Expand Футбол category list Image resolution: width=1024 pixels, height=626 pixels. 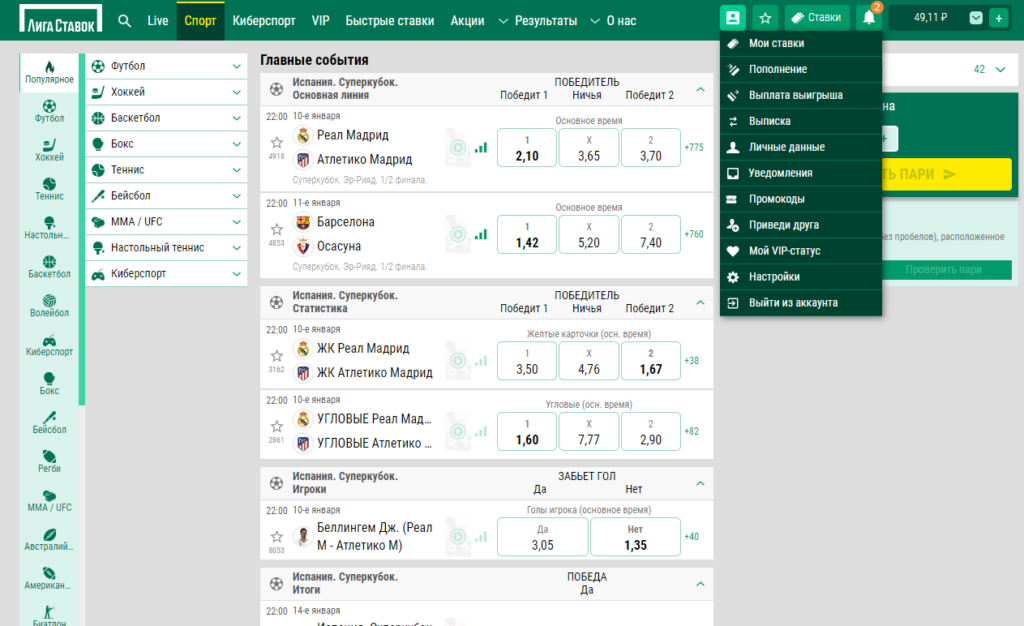pyautogui.click(x=236, y=66)
